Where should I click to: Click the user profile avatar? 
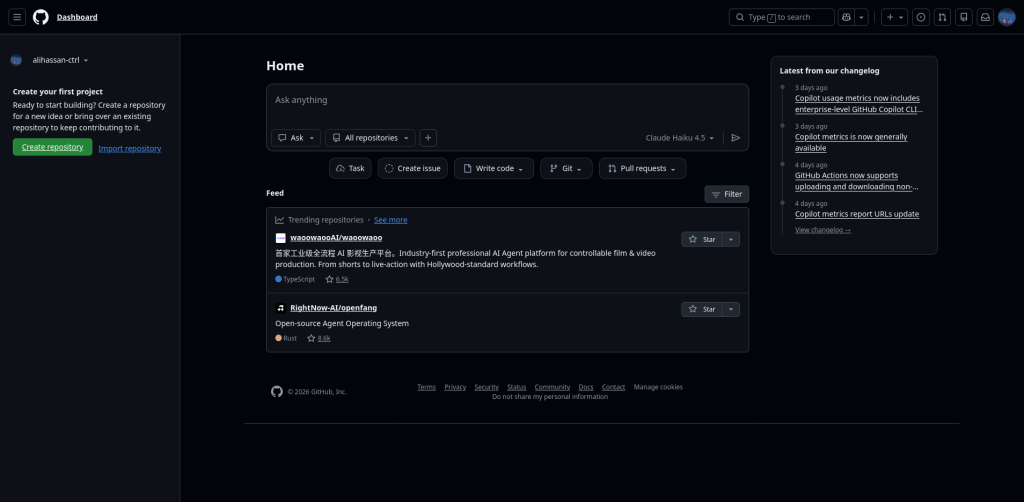pyautogui.click(x=1007, y=17)
